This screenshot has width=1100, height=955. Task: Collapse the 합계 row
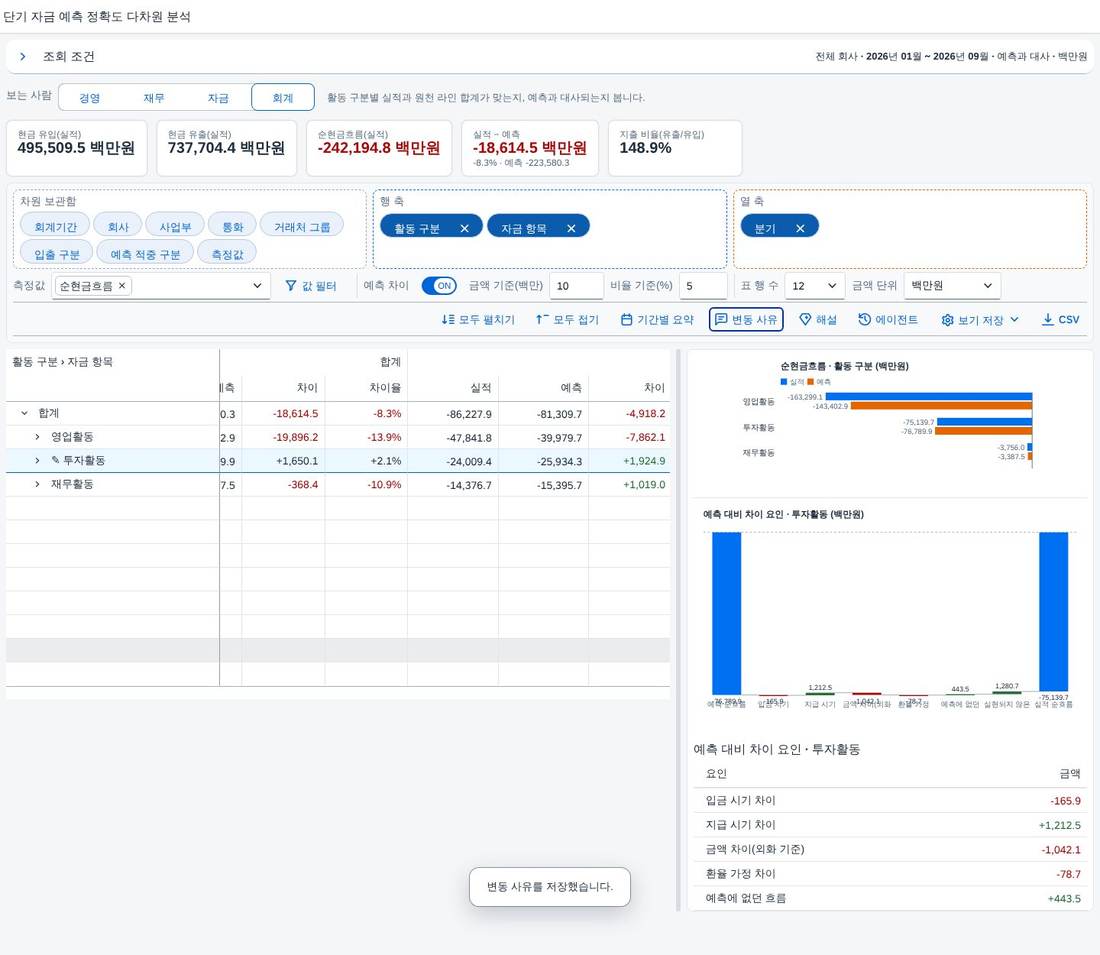coord(25,413)
